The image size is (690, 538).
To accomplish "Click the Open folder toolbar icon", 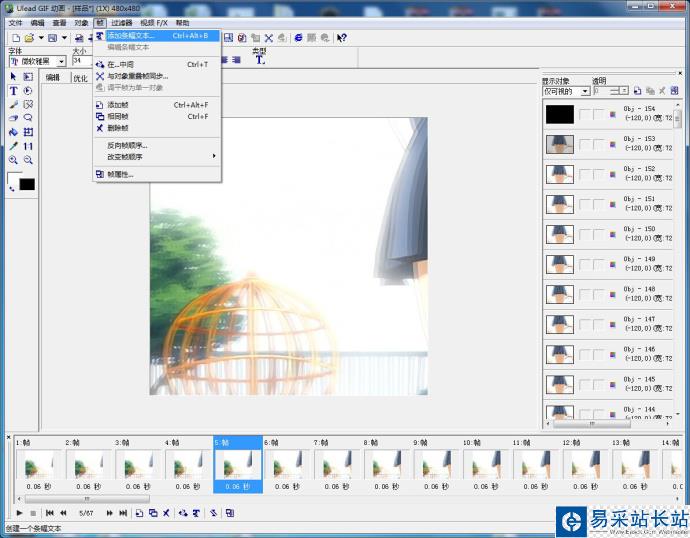I will (29, 38).
